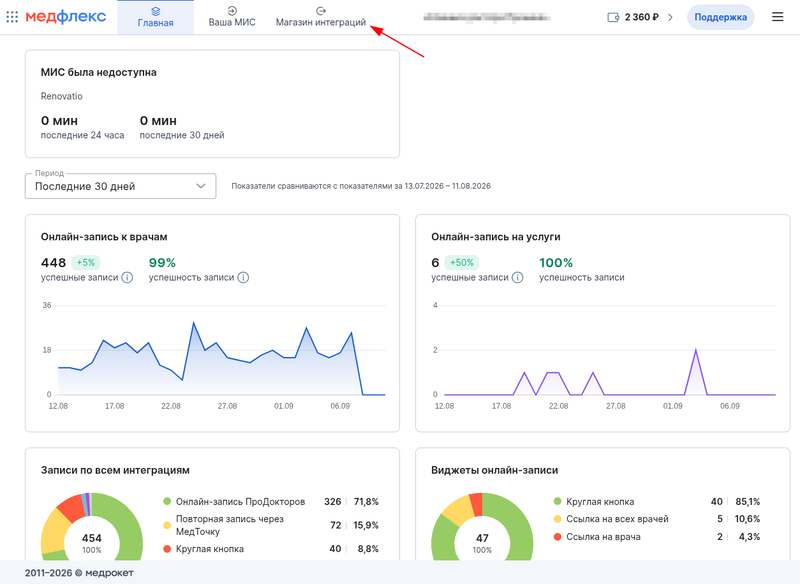
Task: Click the 71,8% share value
Action: coord(366,501)
